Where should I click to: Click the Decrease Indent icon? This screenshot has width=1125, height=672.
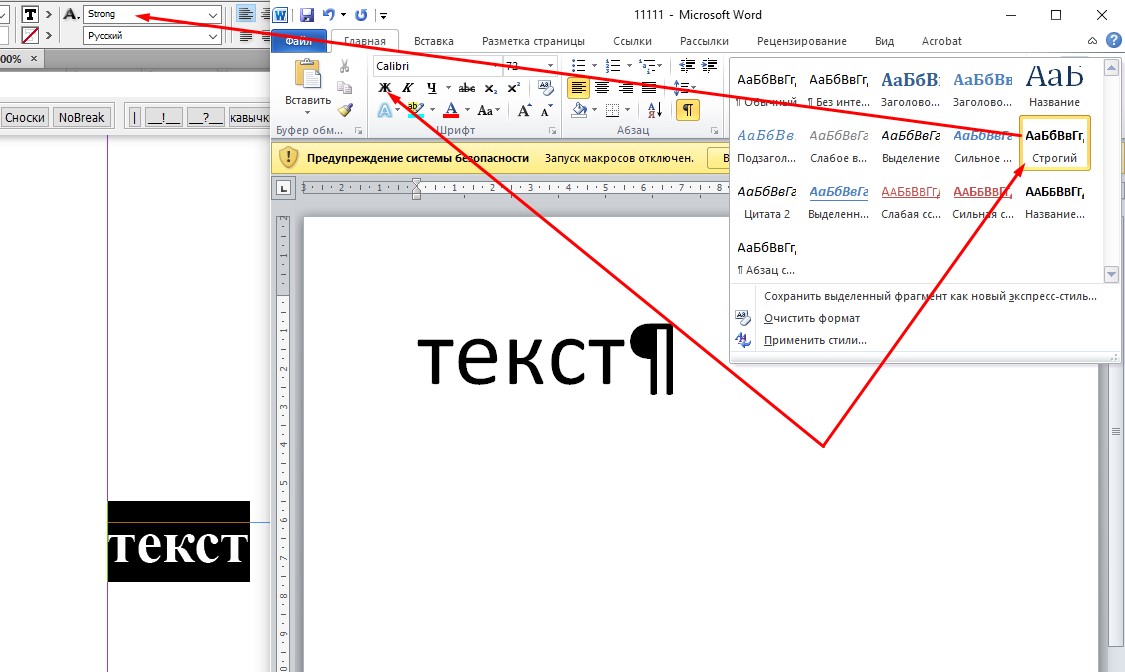pyautogui.click(x=687, y=66)
